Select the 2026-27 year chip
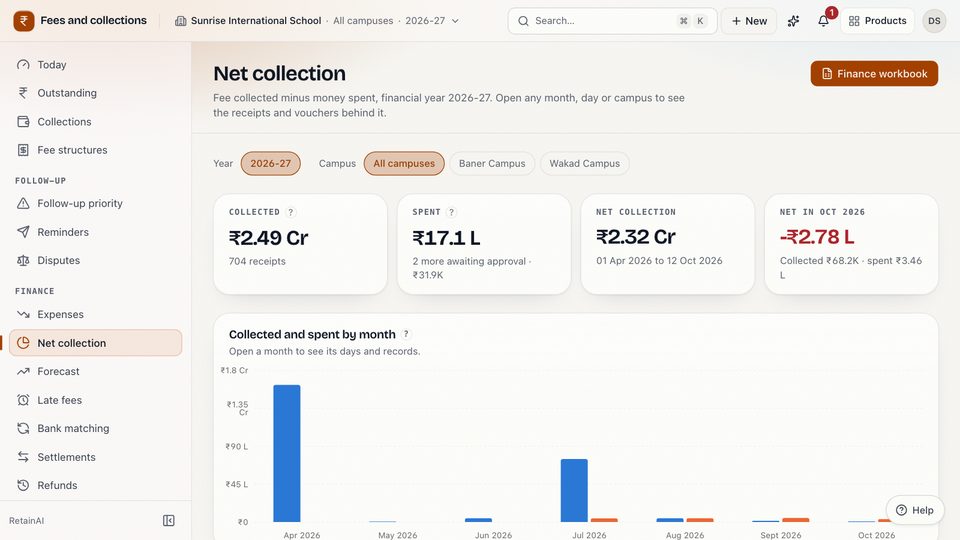 click(x=271, y=163)
